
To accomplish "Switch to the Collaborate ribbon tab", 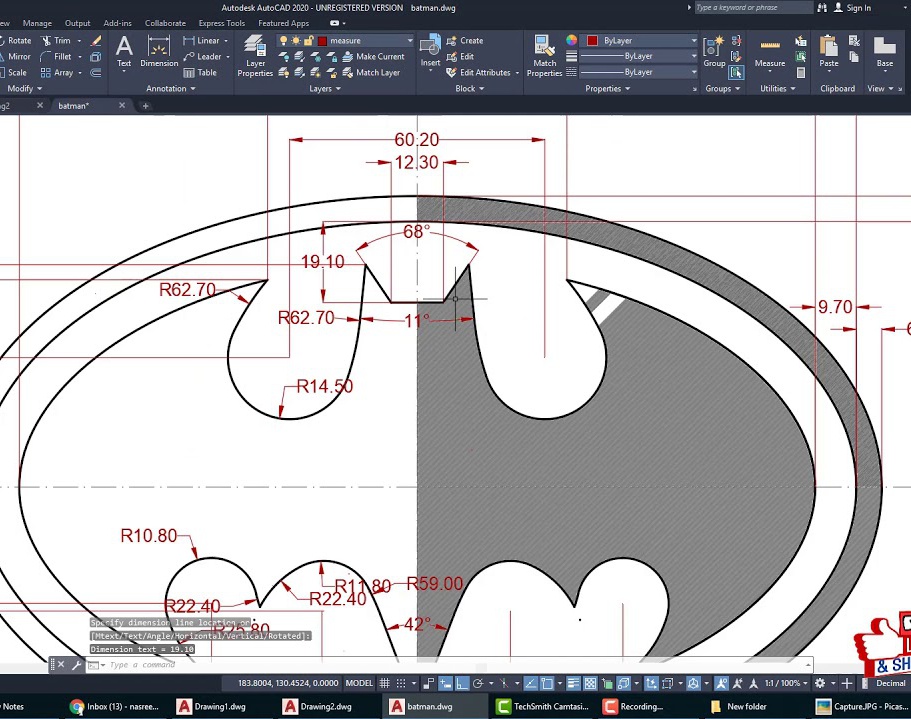I will [165, 23].
